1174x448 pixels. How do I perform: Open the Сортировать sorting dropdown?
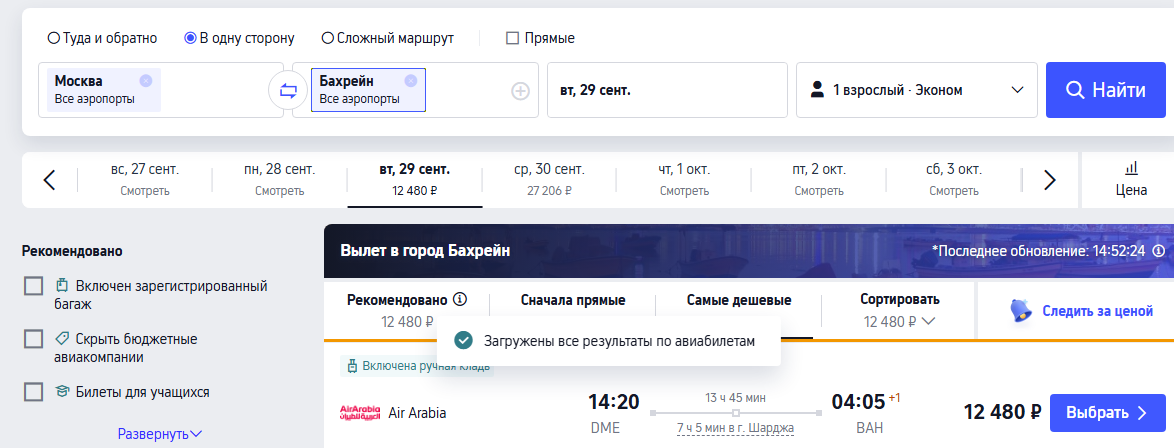point(899,310)
